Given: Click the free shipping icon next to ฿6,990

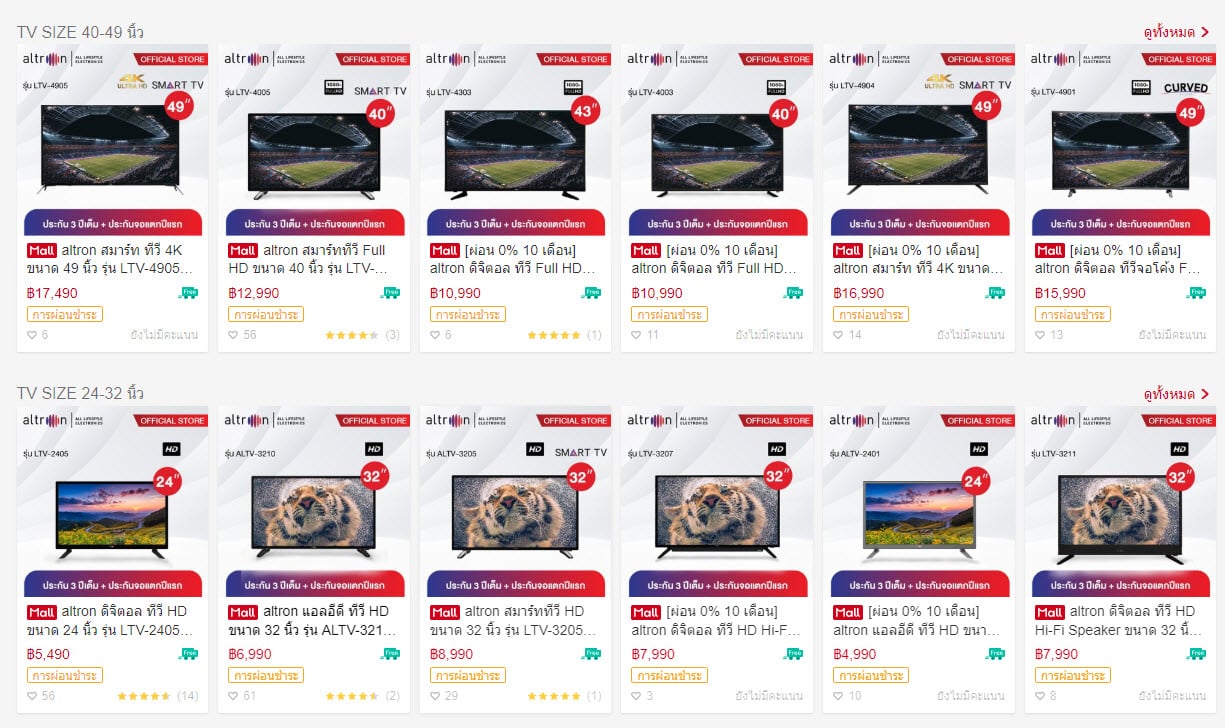Looking at the screenshot, I should [x=390, y=654].
